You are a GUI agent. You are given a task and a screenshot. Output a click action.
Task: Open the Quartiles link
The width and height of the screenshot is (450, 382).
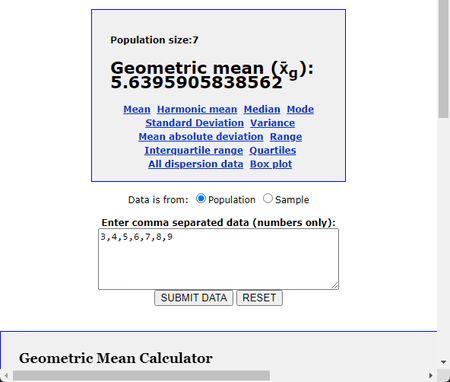click(x=273, y=150)
